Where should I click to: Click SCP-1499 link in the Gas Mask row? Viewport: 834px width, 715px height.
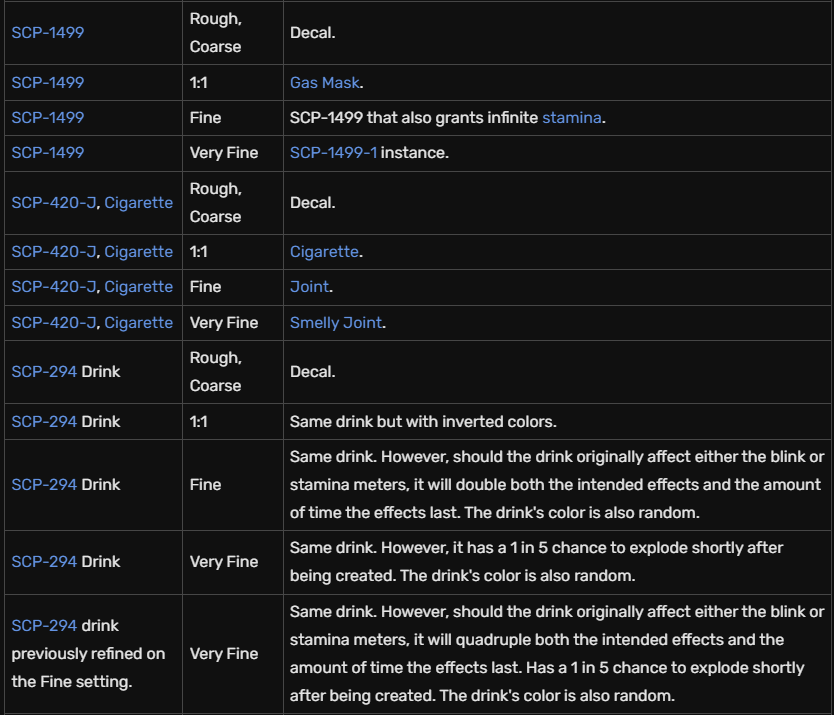(47, 82)
